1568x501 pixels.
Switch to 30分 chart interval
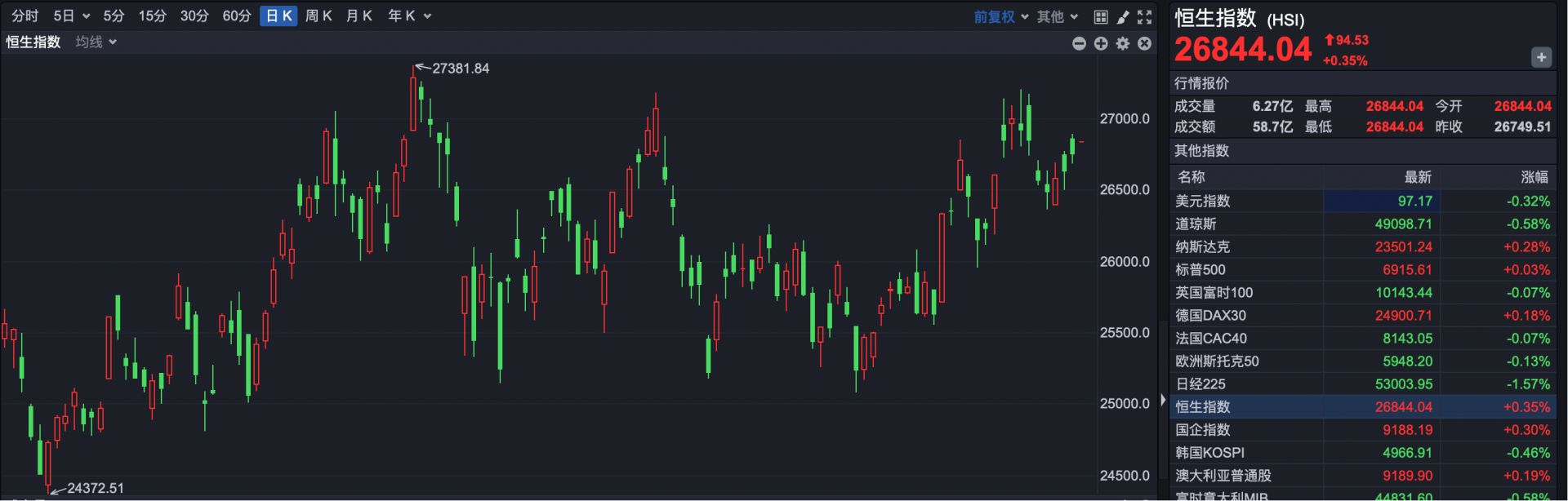click(x=194, y=16)
